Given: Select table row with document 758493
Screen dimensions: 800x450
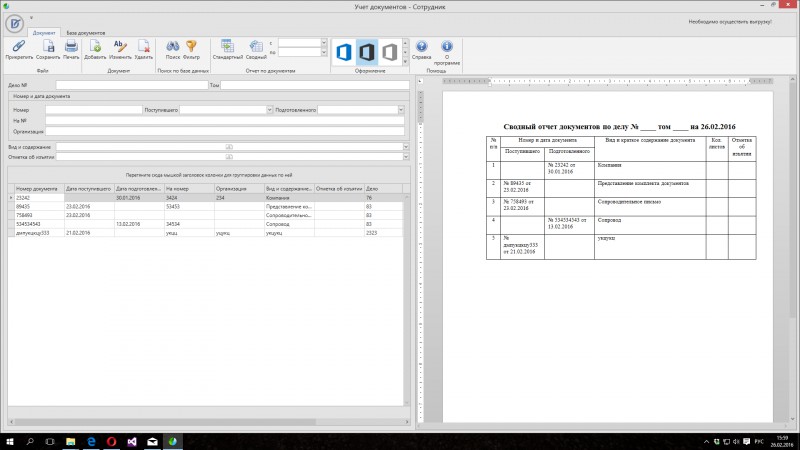Looking at the screenshot, I should click(206, 215).
